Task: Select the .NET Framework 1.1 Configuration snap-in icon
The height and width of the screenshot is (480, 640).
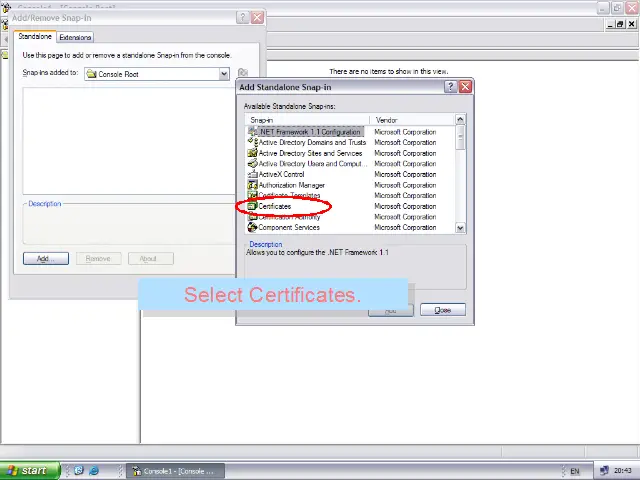Action: 252,132
